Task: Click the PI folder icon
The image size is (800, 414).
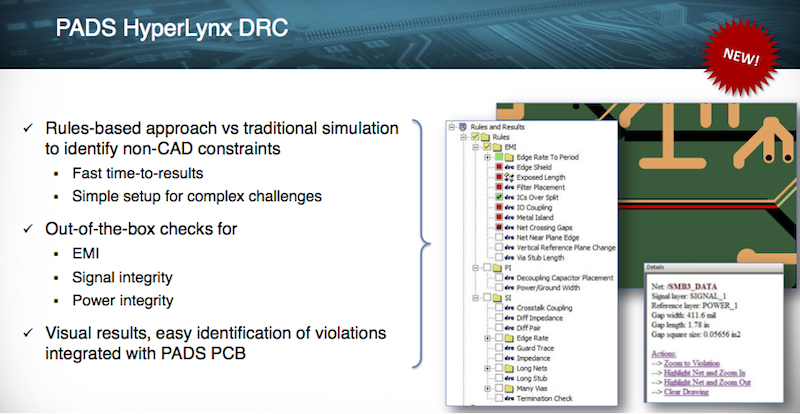Action: [496, 267]
